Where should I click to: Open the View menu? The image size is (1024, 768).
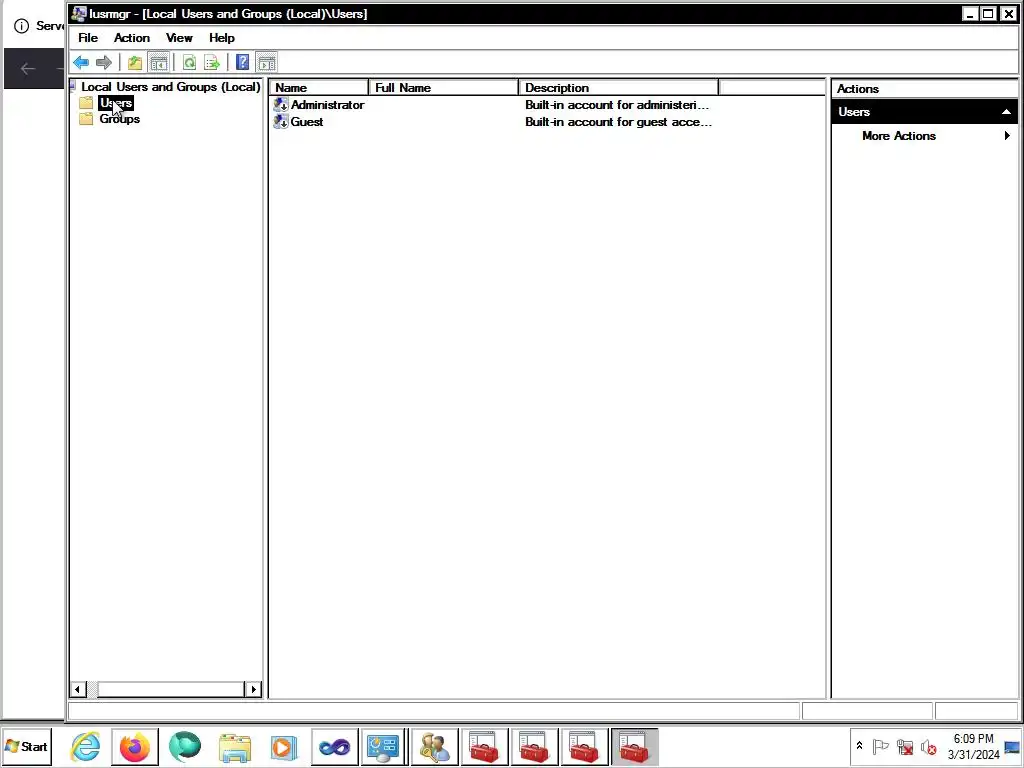(x=179, y=38)
